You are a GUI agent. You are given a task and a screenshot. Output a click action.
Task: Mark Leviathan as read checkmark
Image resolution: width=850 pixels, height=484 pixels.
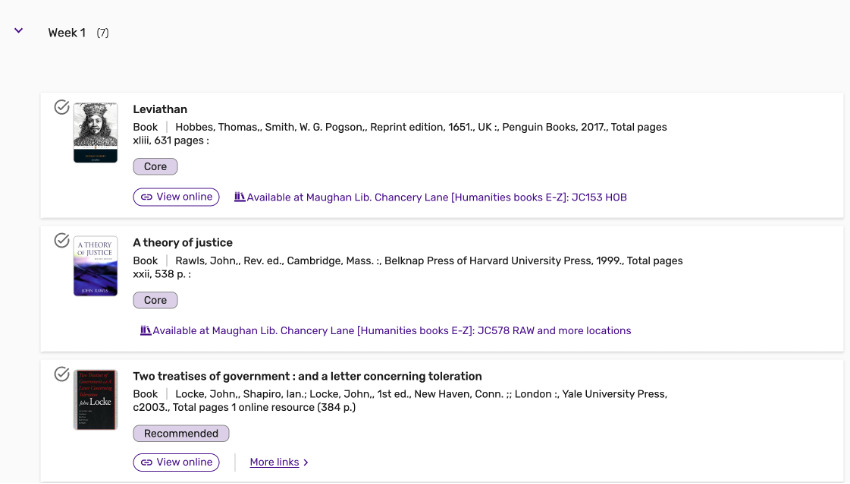coord(62,107)
